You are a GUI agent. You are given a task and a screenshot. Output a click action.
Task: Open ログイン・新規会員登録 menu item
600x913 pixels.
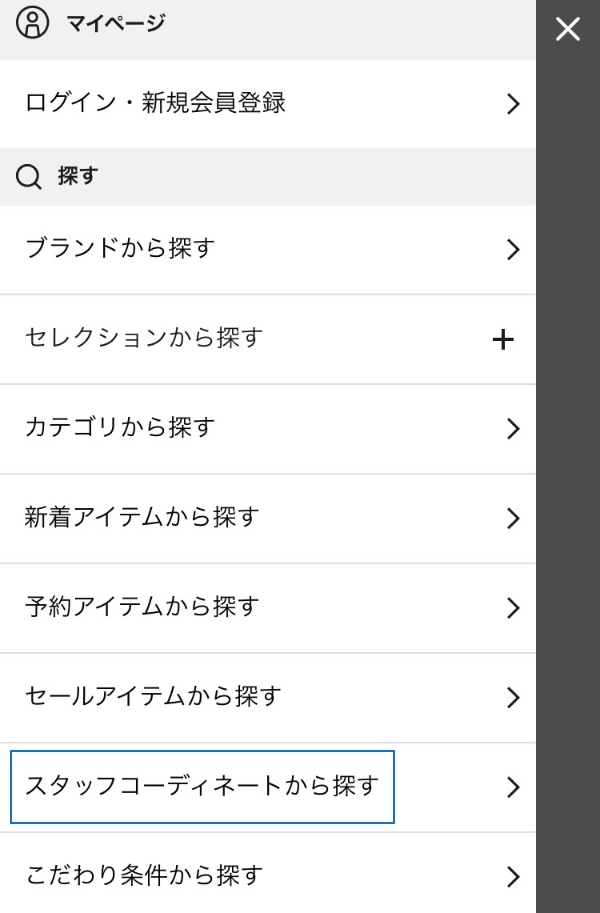pyautogui.click(x=155, y=103)
